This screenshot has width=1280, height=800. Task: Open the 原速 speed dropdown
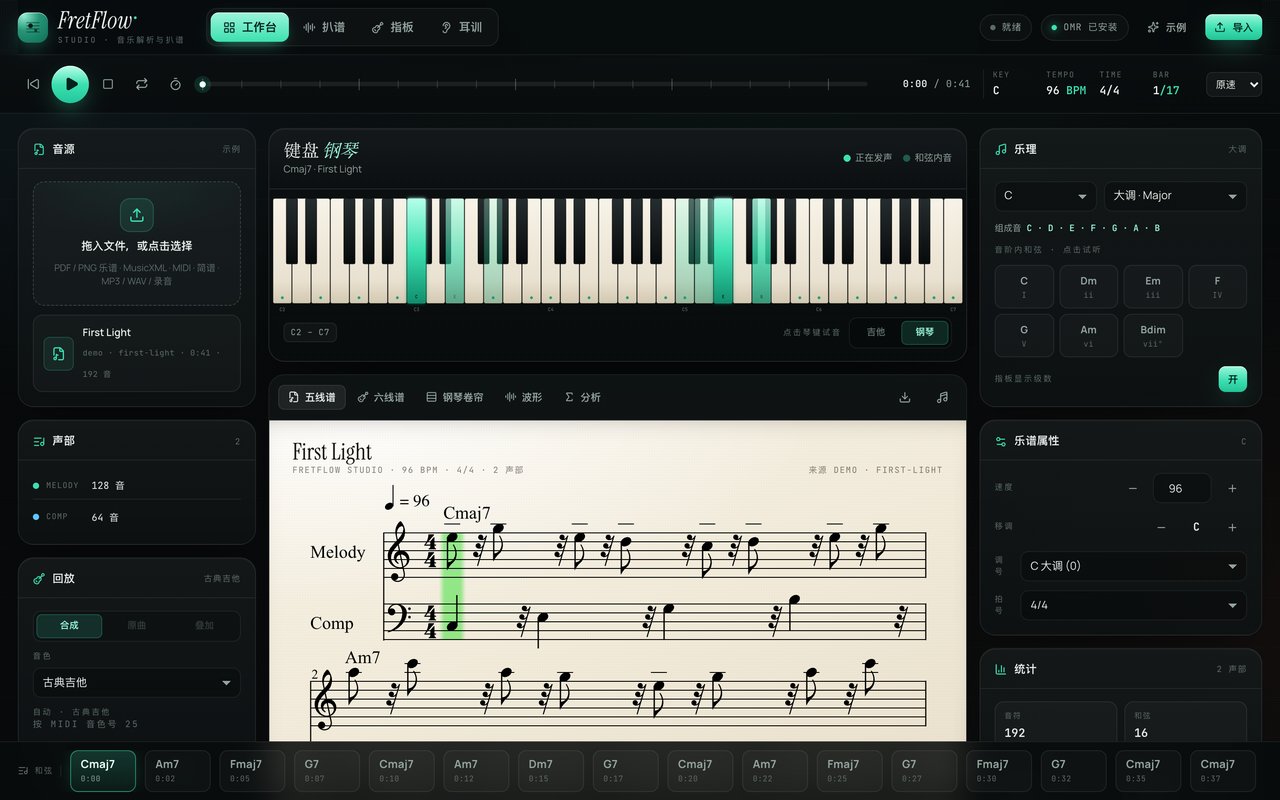pyautogui.click(x=1233, y=85)
